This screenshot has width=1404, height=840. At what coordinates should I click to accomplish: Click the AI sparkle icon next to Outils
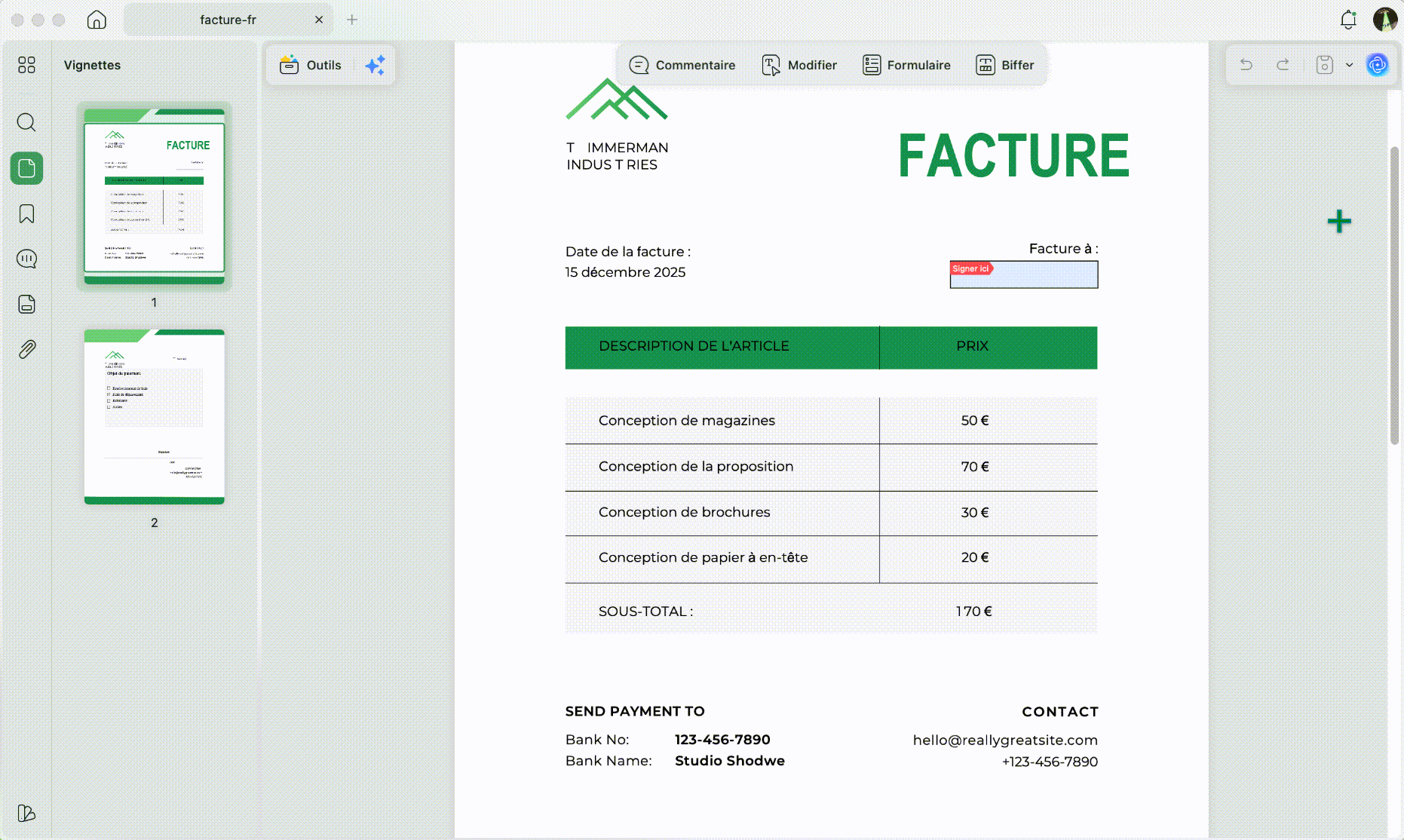tap(375, 66)
